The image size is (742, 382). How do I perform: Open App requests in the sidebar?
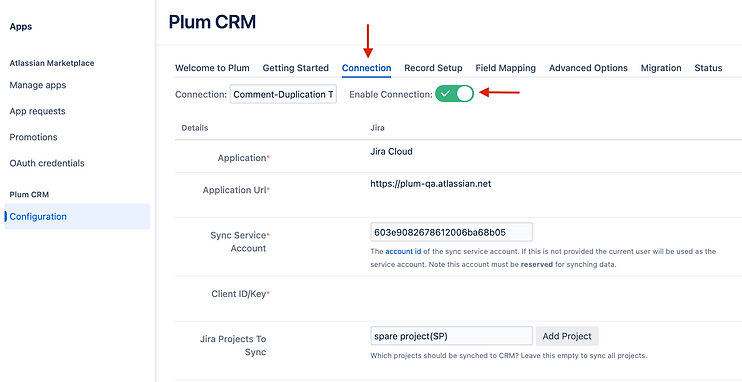pos(37,111)
